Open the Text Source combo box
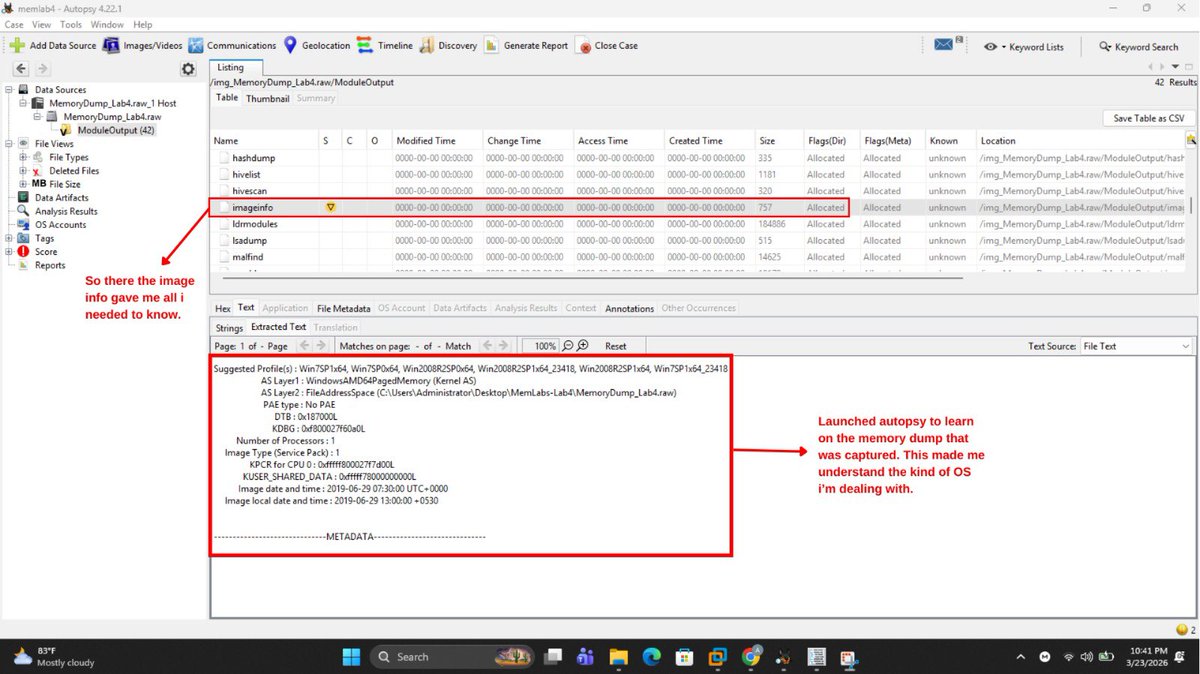This screenshot has width=1200, height=674. 1137,346
